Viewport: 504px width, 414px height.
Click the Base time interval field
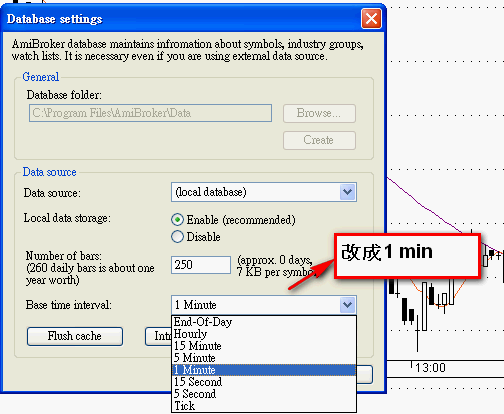point(264,305)
